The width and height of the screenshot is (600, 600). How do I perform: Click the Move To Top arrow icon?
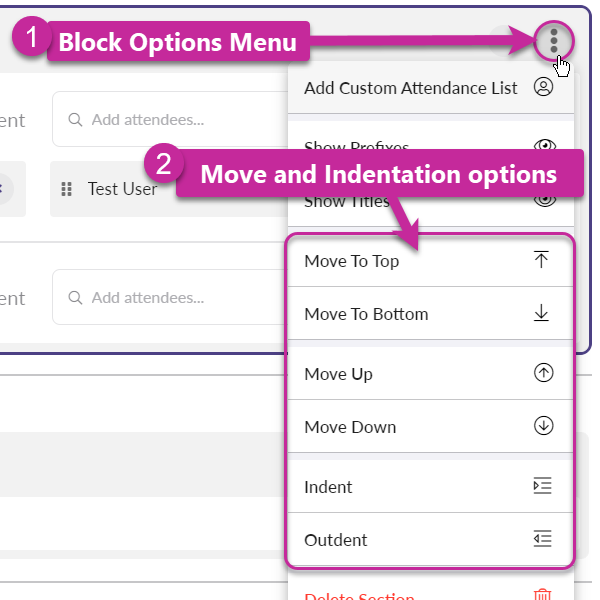tap(542, 260)
